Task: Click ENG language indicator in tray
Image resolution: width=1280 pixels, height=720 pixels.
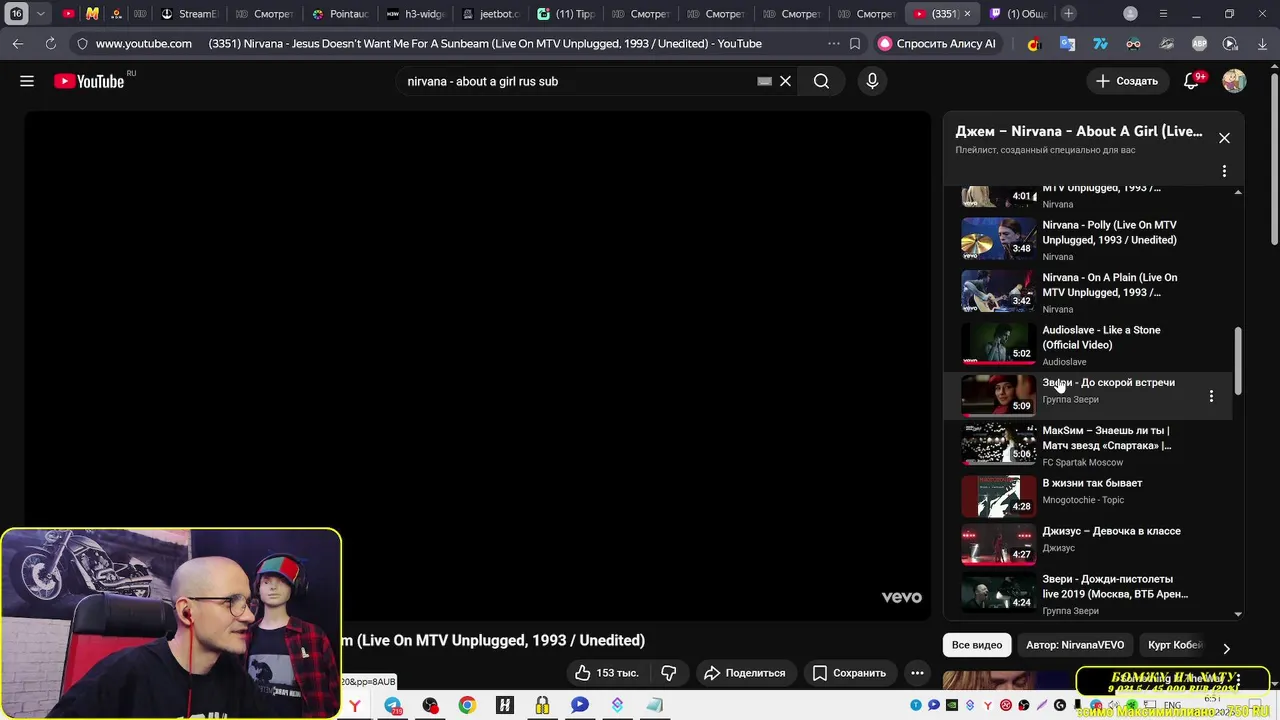Action: 1172,705
